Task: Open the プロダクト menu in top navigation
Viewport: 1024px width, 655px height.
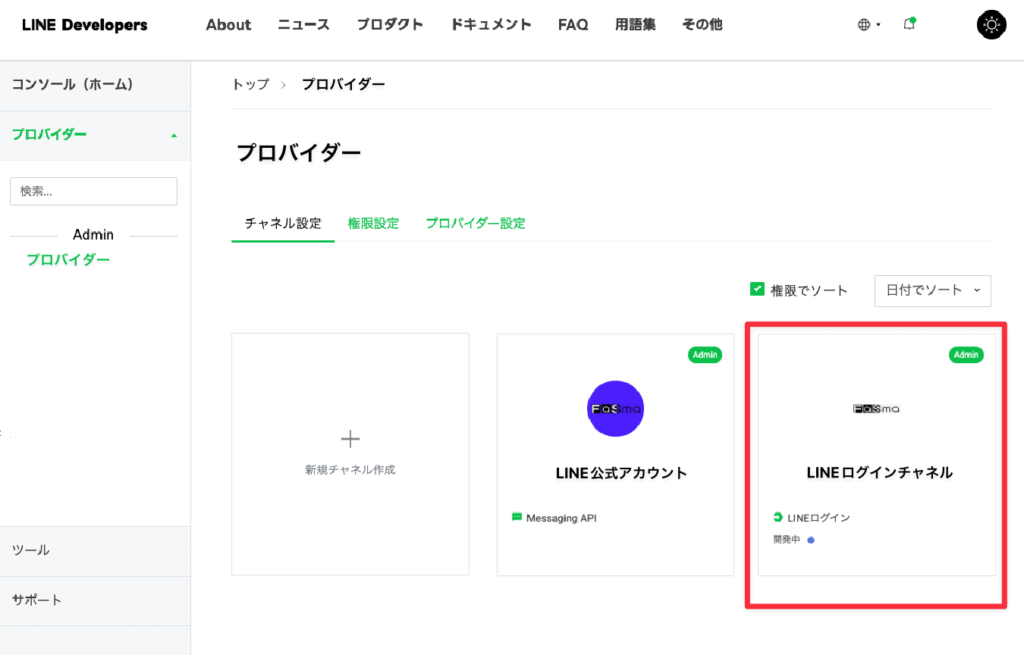Action: coord(390,25)
